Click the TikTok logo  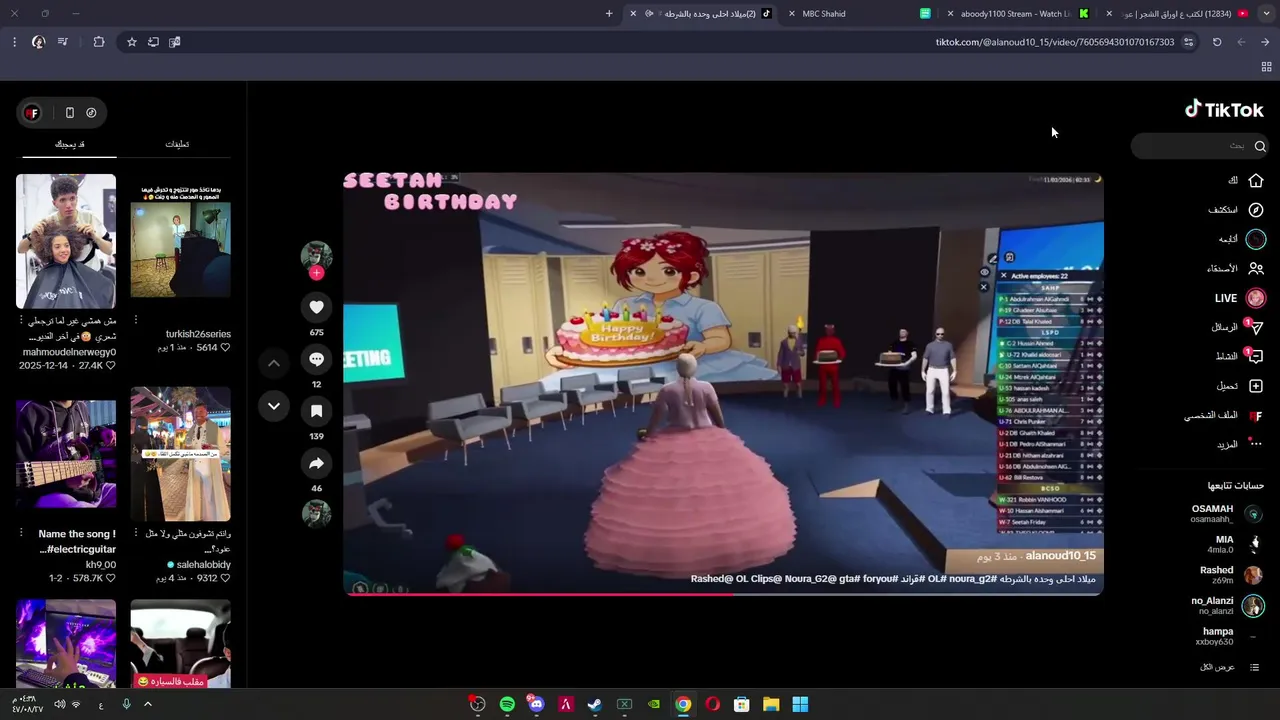pos(1224,110)
